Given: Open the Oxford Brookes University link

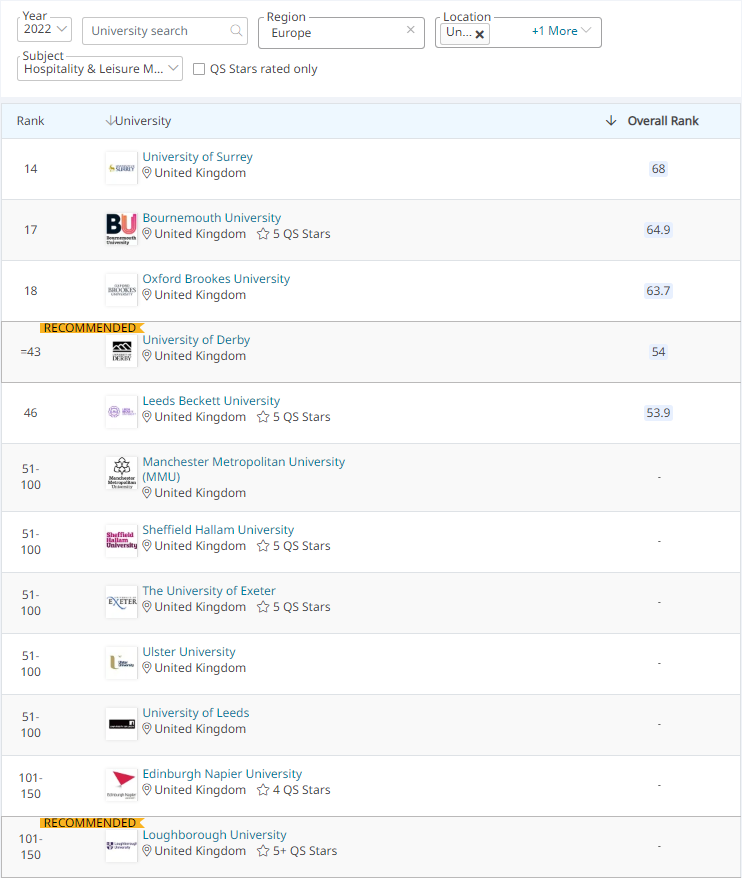Looking at the screenshot, I should pos(216,279).
